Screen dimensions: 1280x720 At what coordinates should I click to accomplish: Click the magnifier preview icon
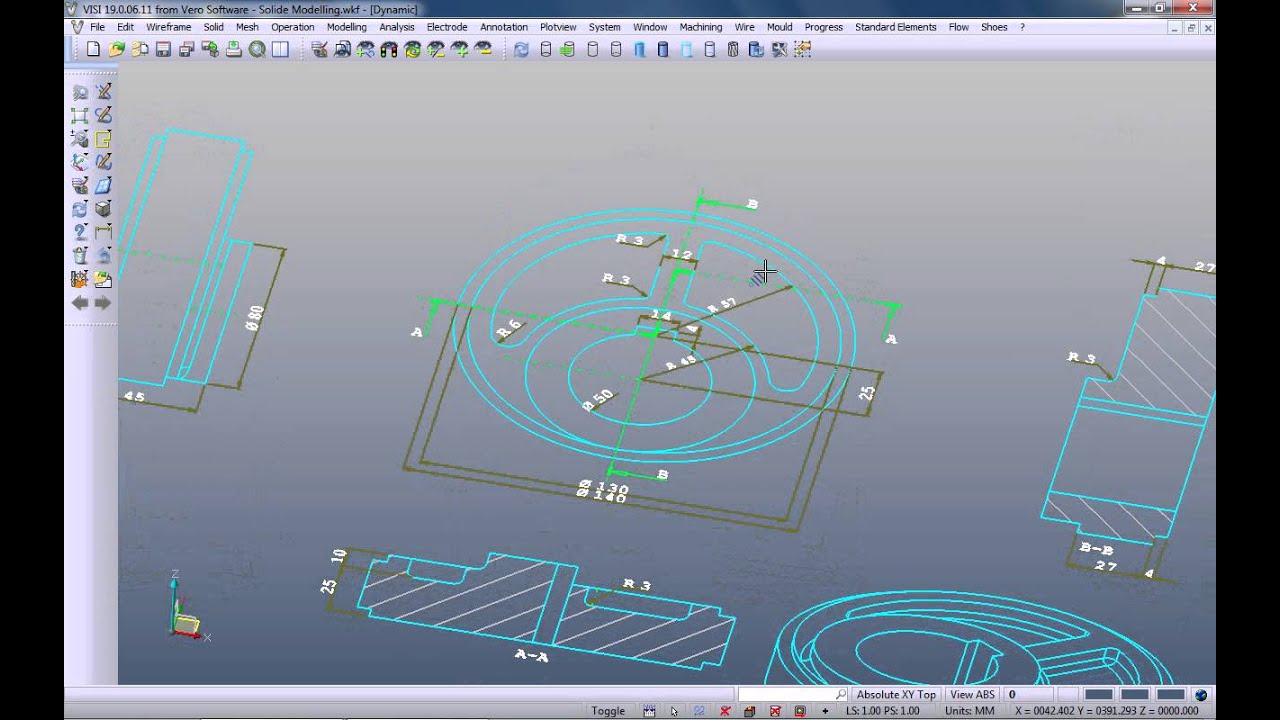tap(257, 49)
